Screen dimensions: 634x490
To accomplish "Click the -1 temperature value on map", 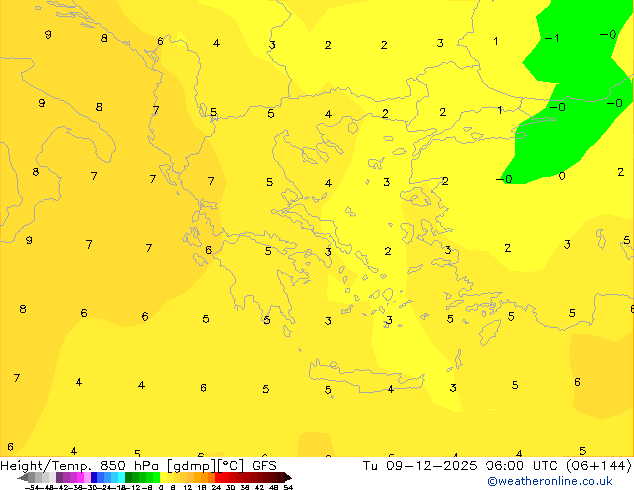I will click(552, 38).
